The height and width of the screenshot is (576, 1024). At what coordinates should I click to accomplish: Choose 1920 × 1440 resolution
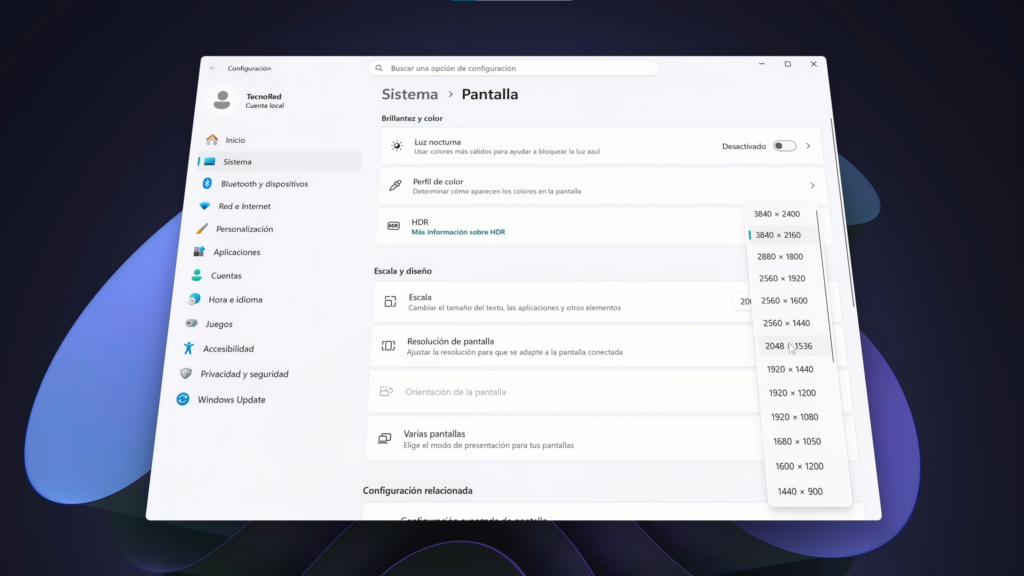click(790, 369)
